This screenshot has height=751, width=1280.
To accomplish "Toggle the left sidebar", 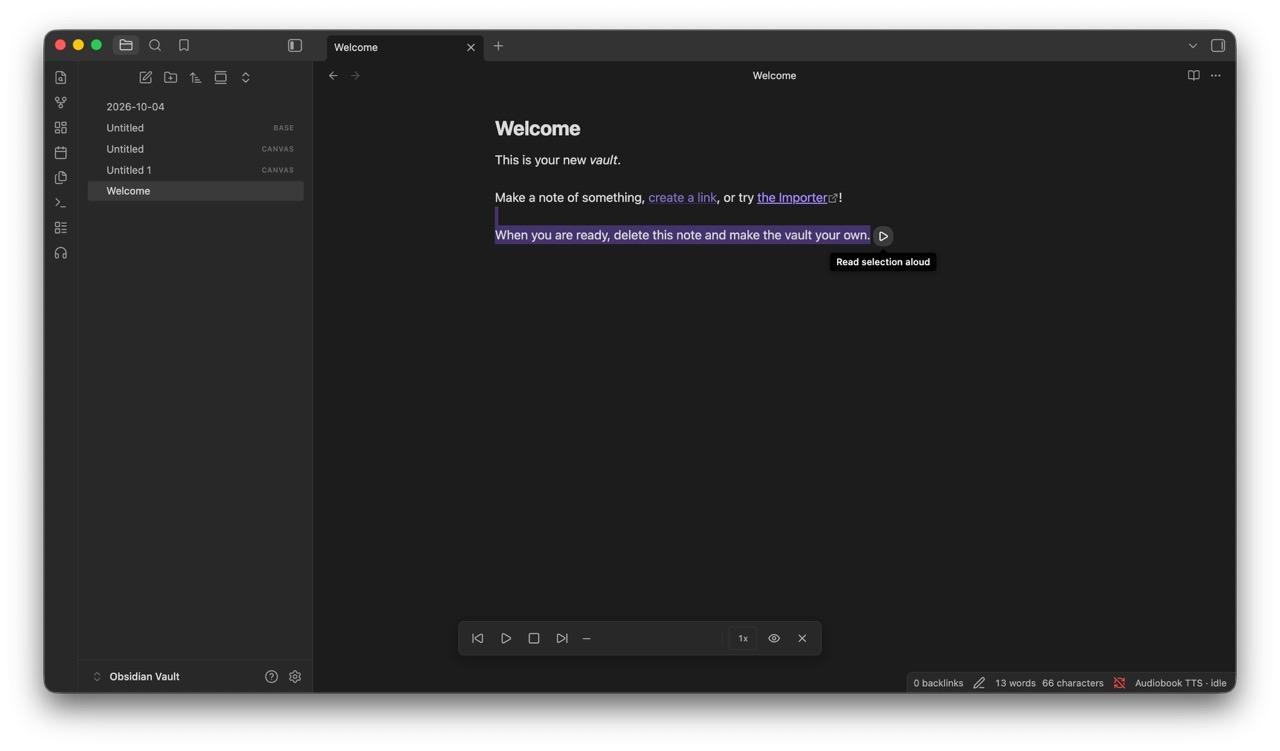I will [295, 45].
